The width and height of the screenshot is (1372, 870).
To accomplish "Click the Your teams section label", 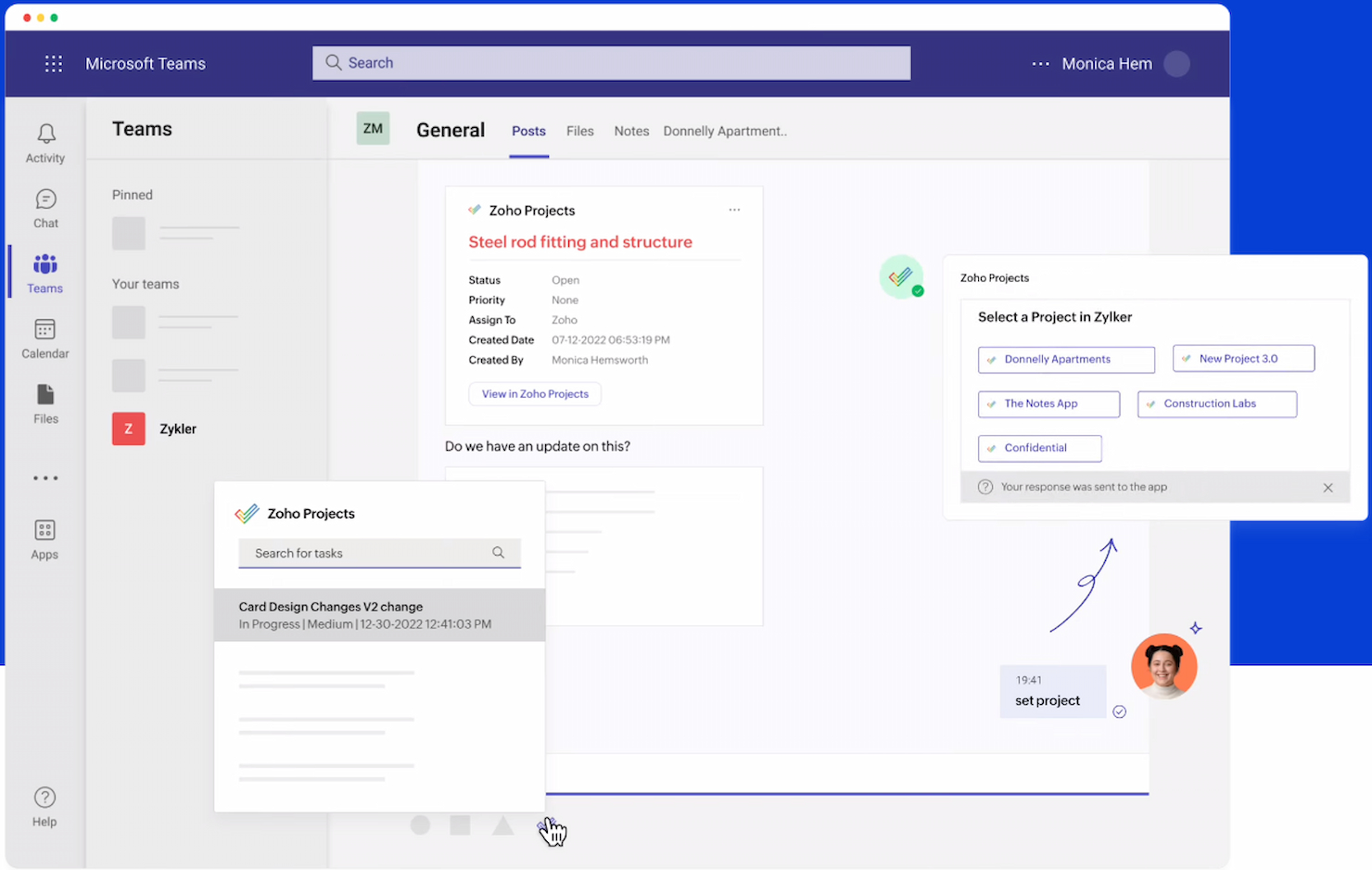I will pyautogui.click(x=146, y=284).
